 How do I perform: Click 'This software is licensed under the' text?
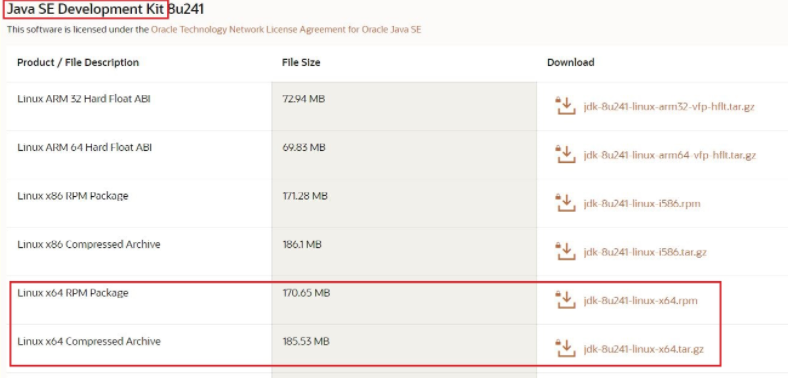(x=78, y=30)
